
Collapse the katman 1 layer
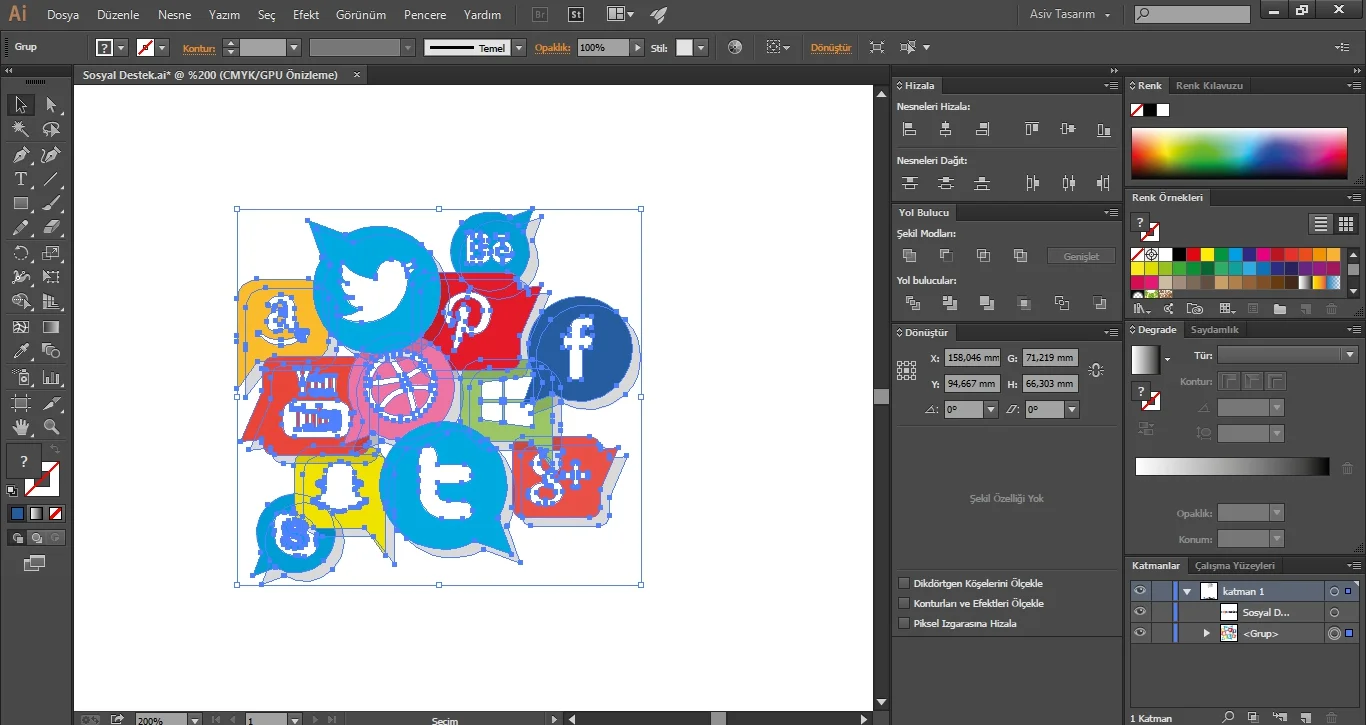(1187, 591)
